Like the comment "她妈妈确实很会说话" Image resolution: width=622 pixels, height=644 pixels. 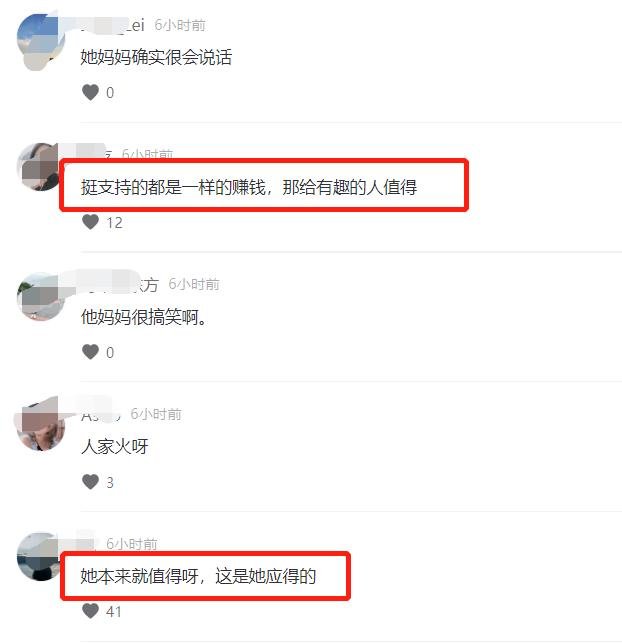[90, 92]
